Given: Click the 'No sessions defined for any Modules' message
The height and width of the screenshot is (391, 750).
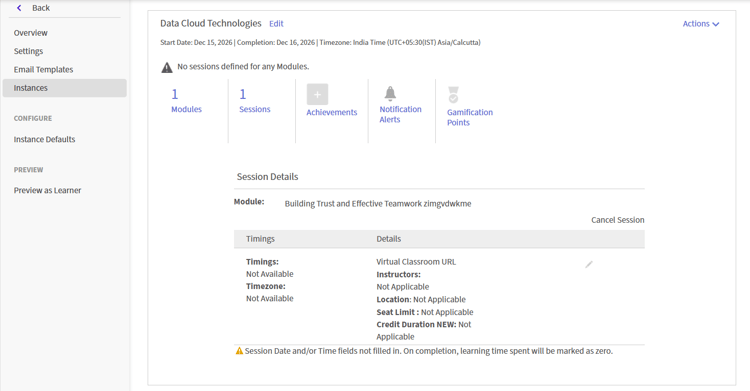Looking at the screenshot, I should 243,67.
